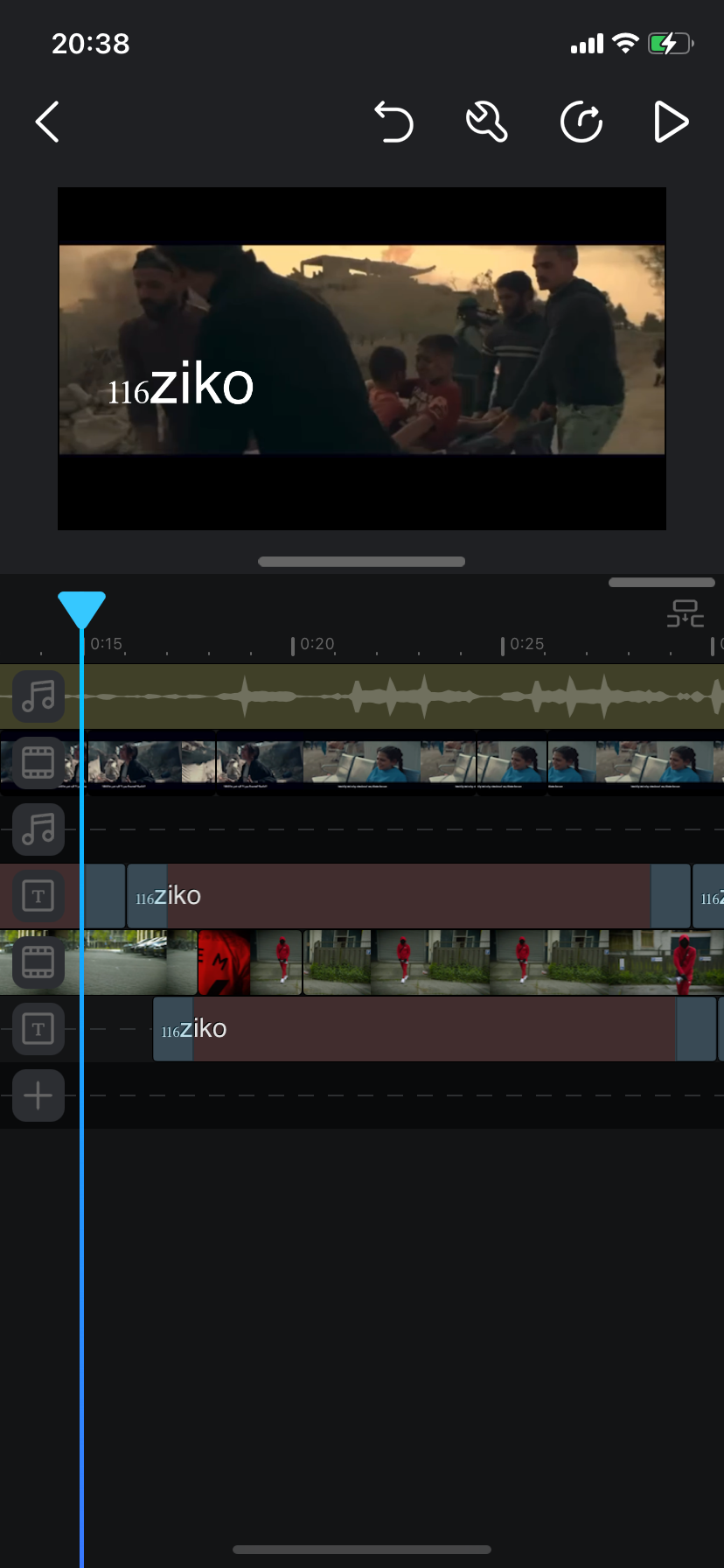Tap the timeline snapping layout icon
The height and width of the screenshot is (1568, 724).
coord(685,613)
